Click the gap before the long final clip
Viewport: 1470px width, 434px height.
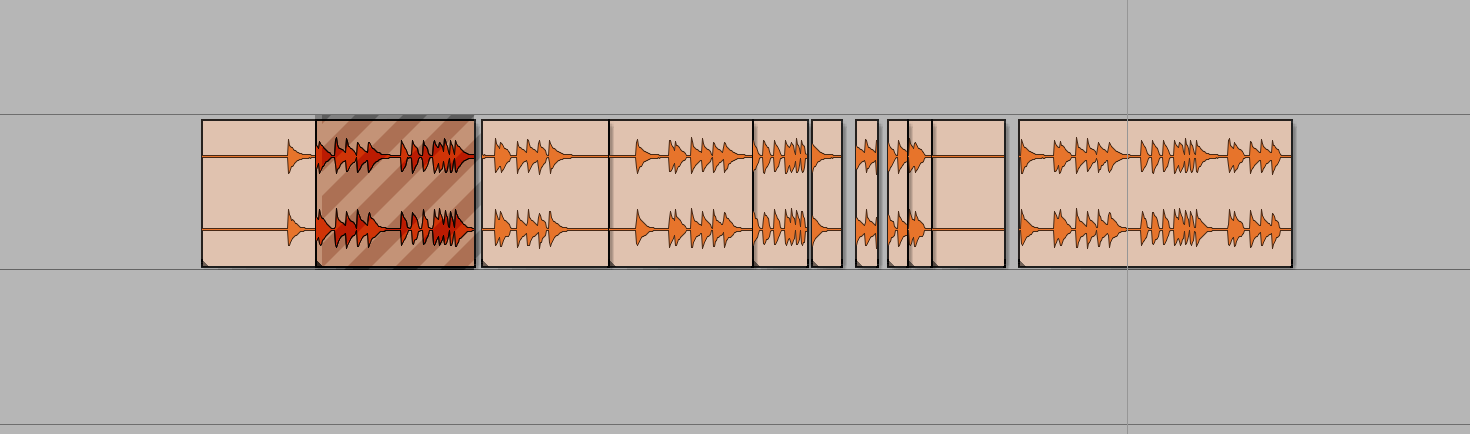pyautogui.click(x=1012, y=193)
